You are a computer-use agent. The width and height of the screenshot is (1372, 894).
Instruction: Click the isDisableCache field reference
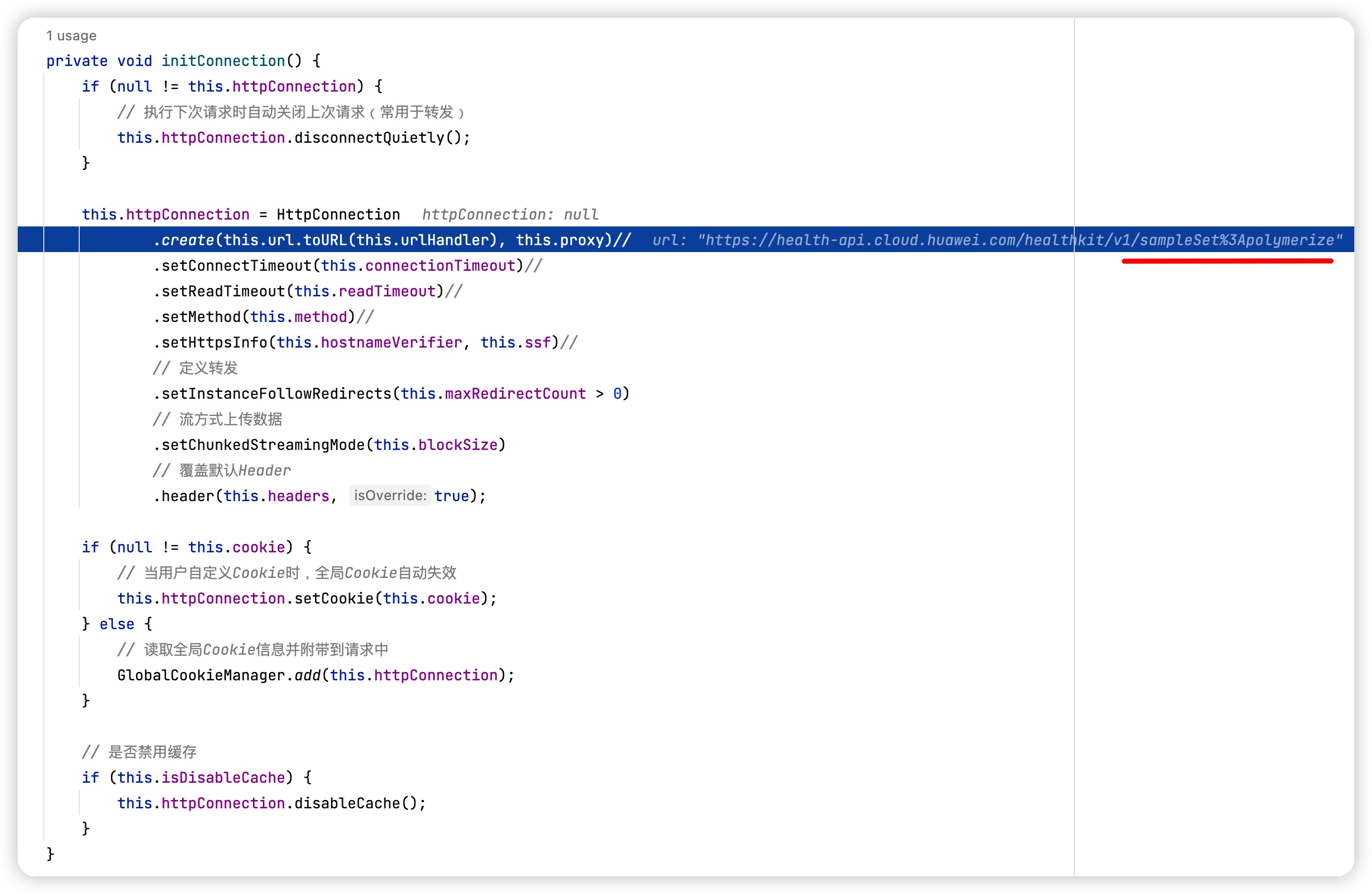point(224,777)
